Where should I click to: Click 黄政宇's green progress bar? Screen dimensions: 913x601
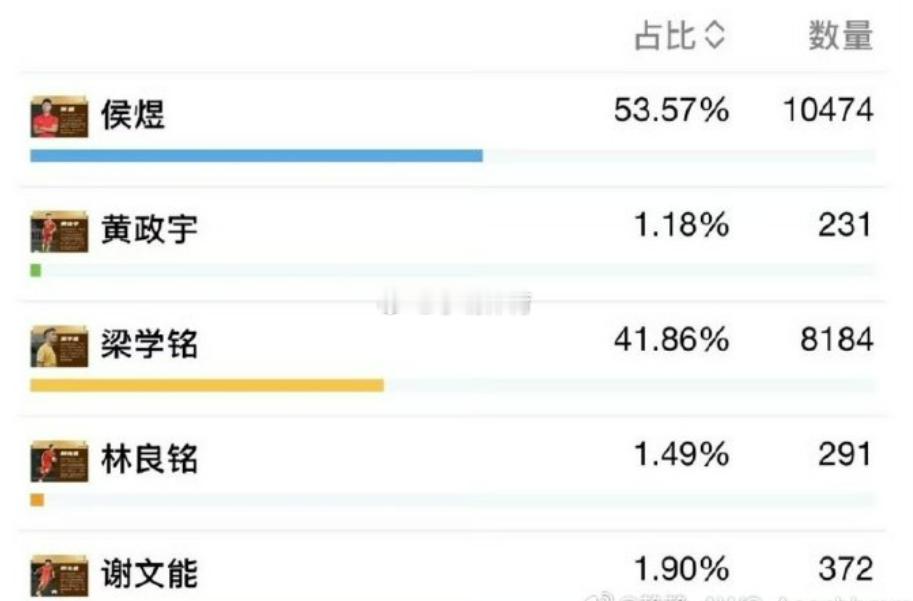click(x=37, y=268)
